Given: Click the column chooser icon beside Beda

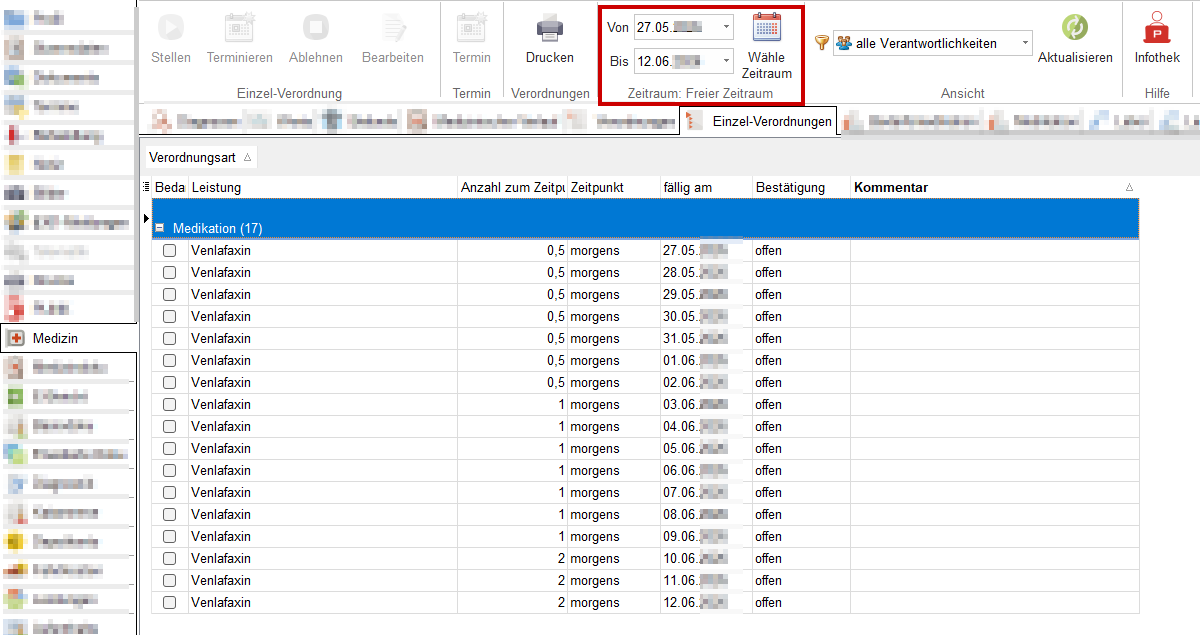Looking at the screenshot, I should click(147, 187).
